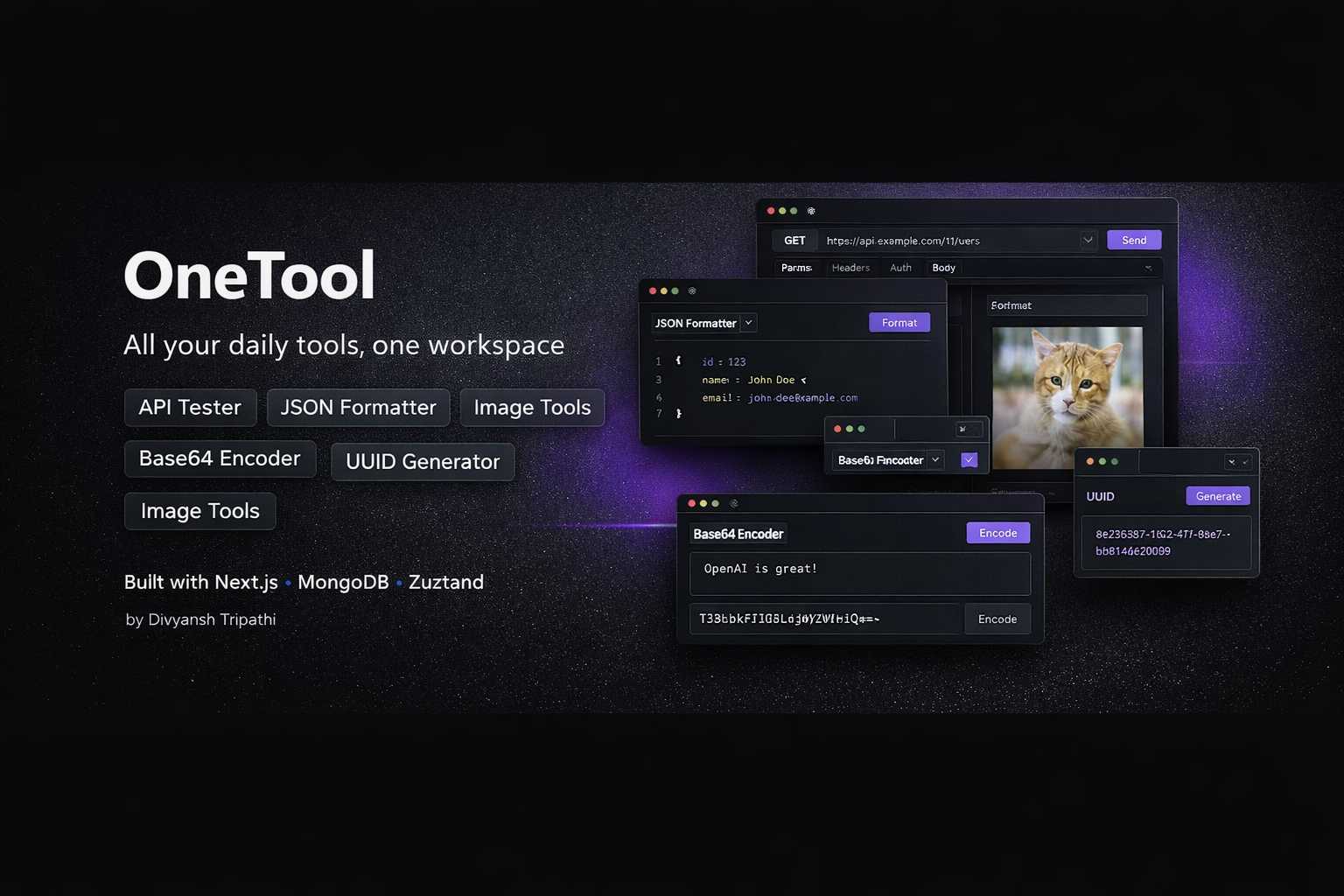1344x896 pixels.
Task: Click the 'Base64 Encoder' heading in encoder window
Action: point(738,534)
